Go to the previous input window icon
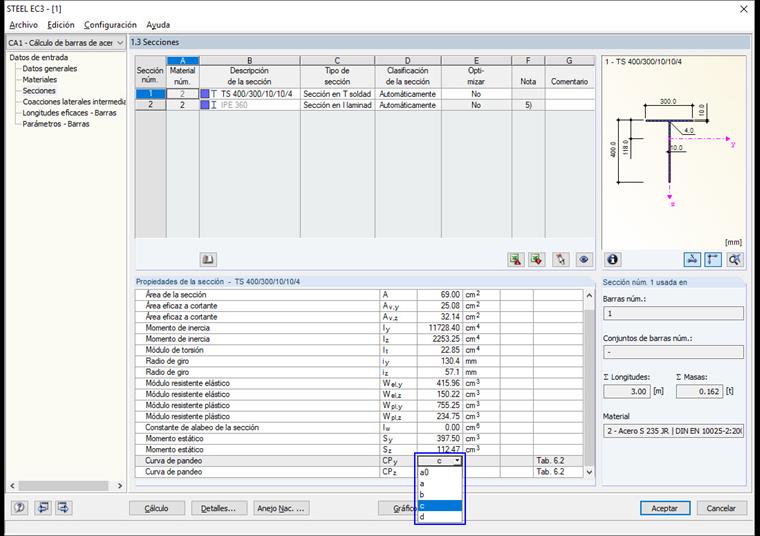The width and height of the screenshot is (760, 536). point(43,507)
